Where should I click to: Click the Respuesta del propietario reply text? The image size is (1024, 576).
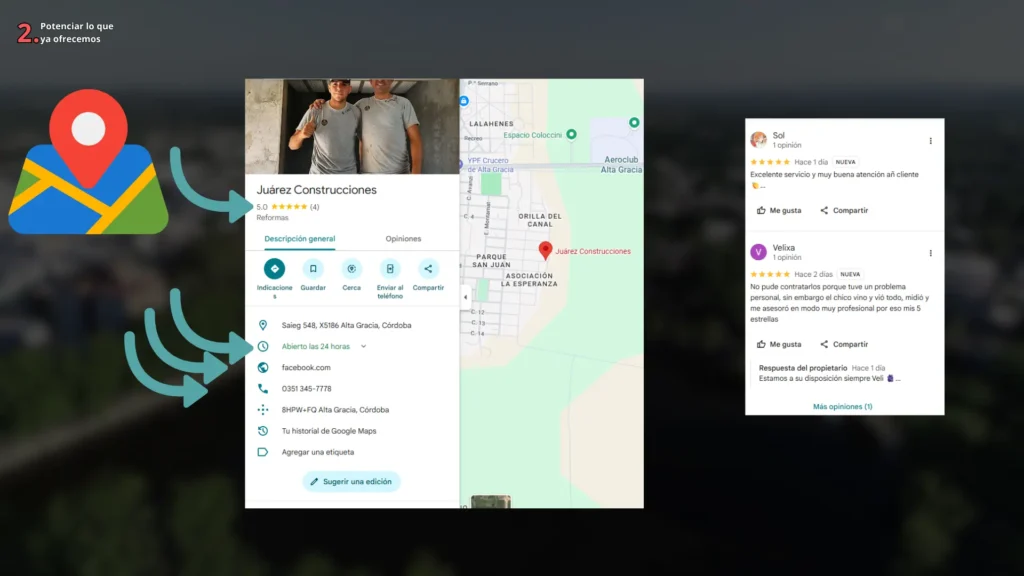(803, 368)
